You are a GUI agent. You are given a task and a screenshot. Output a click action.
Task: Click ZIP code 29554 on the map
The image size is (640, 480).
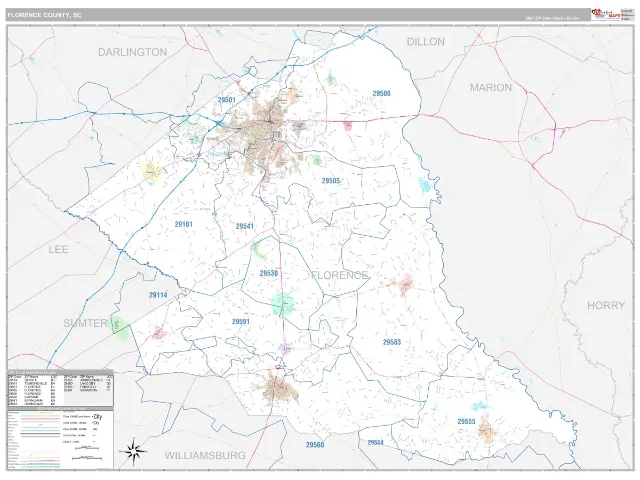pyautogui.click(x=376, y=442)
